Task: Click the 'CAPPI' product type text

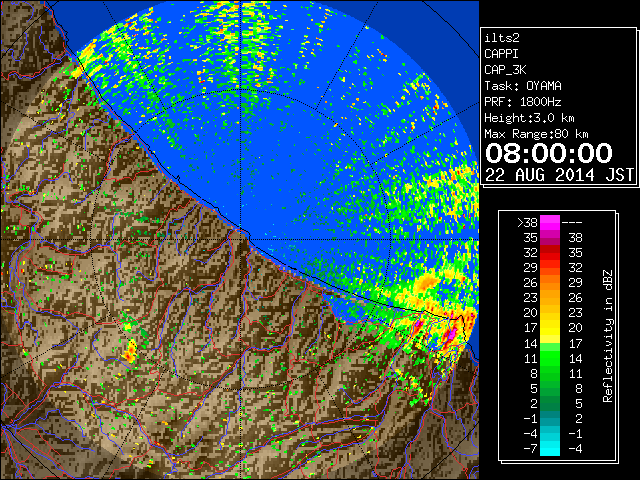Action: [501, 54]
